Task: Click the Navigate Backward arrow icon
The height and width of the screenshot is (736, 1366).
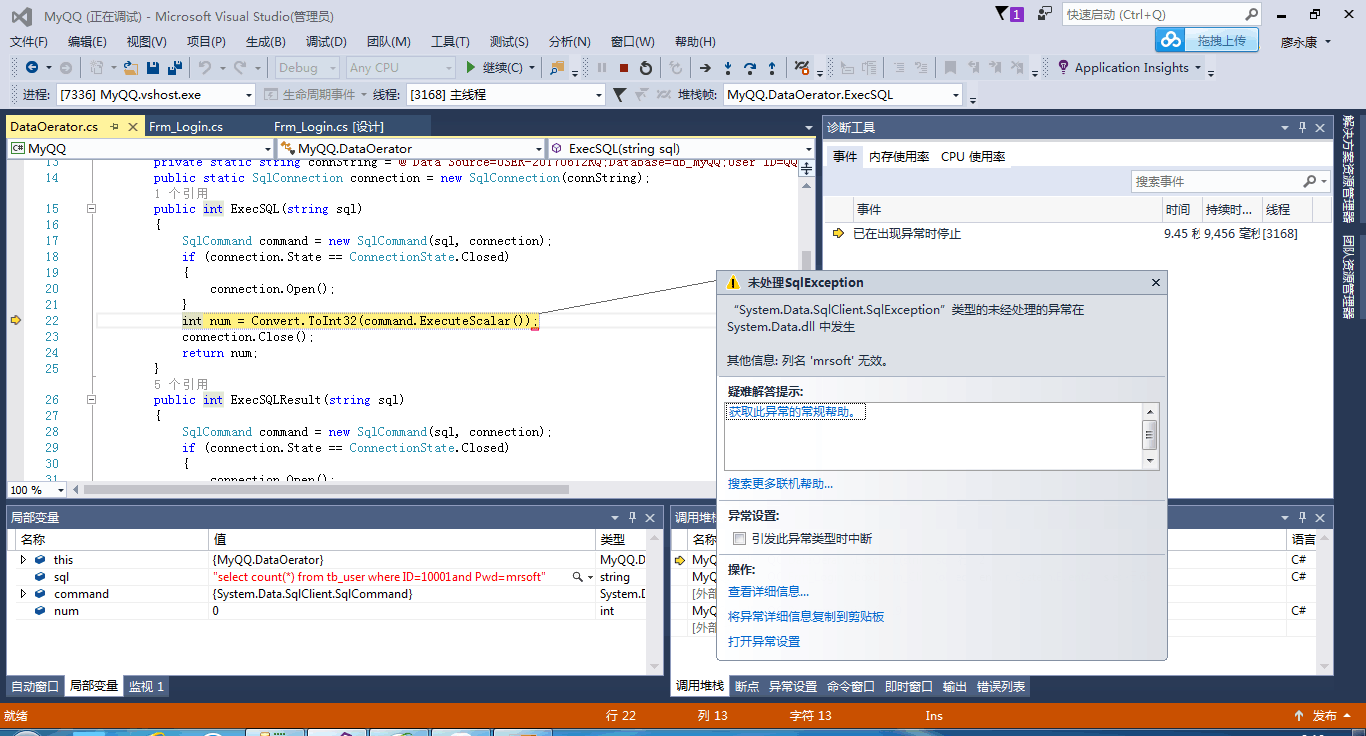Action: coord(32,68)
